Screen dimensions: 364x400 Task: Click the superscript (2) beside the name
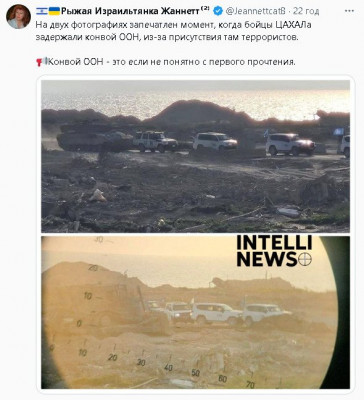205,9
